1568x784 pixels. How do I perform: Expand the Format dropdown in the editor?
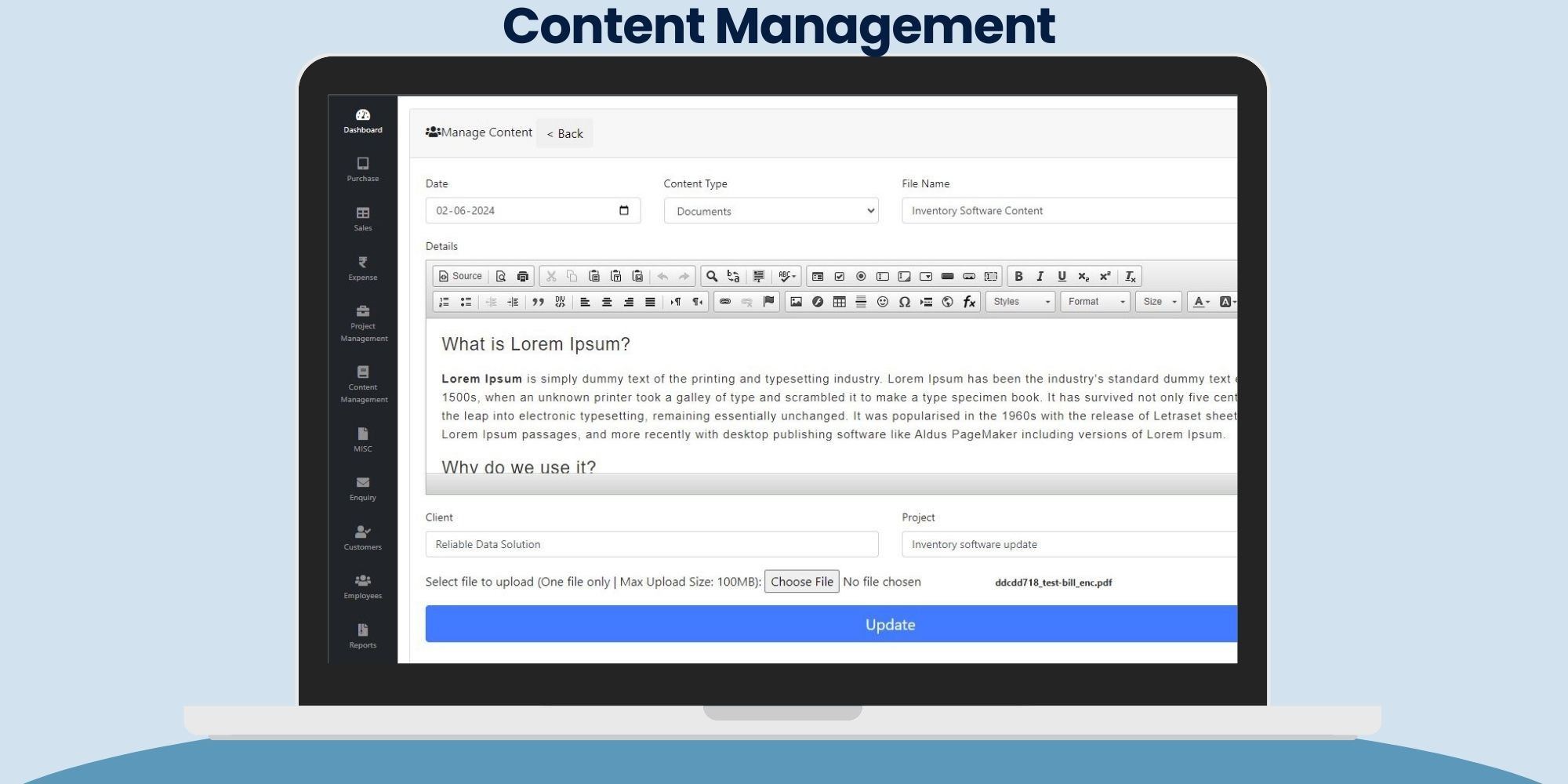click(x=1095, y=302)
